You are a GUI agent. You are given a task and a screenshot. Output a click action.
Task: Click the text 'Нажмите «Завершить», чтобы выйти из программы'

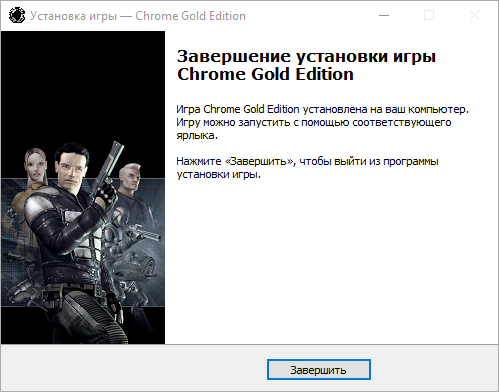(307, 161)
